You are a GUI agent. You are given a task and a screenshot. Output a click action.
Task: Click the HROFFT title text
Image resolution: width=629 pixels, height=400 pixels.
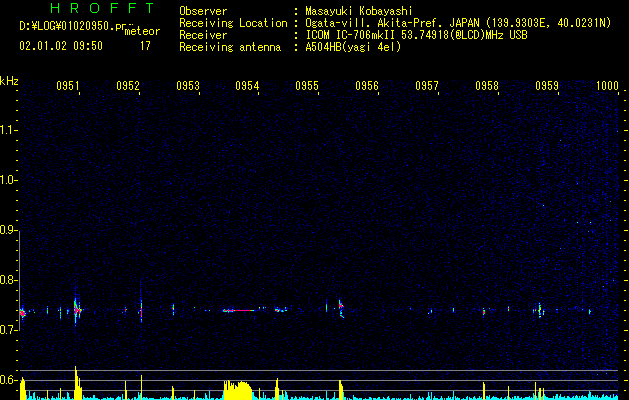click(103, 8)
